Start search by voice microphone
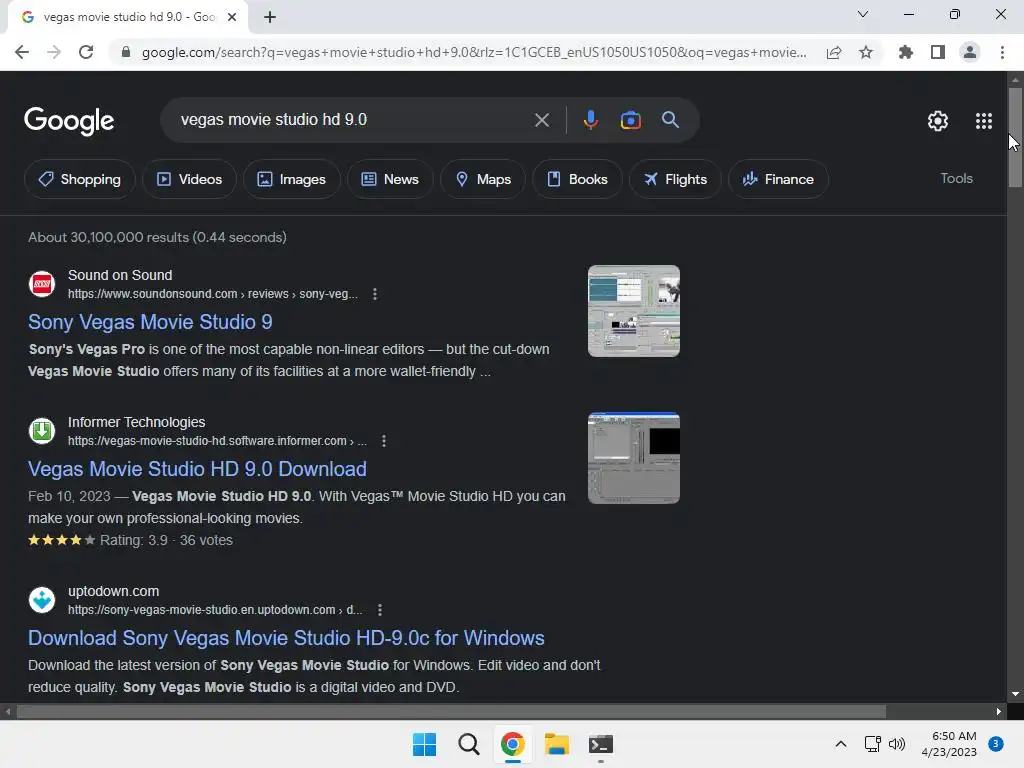Screen dimensions: 1024x768 tap(590, 120)
